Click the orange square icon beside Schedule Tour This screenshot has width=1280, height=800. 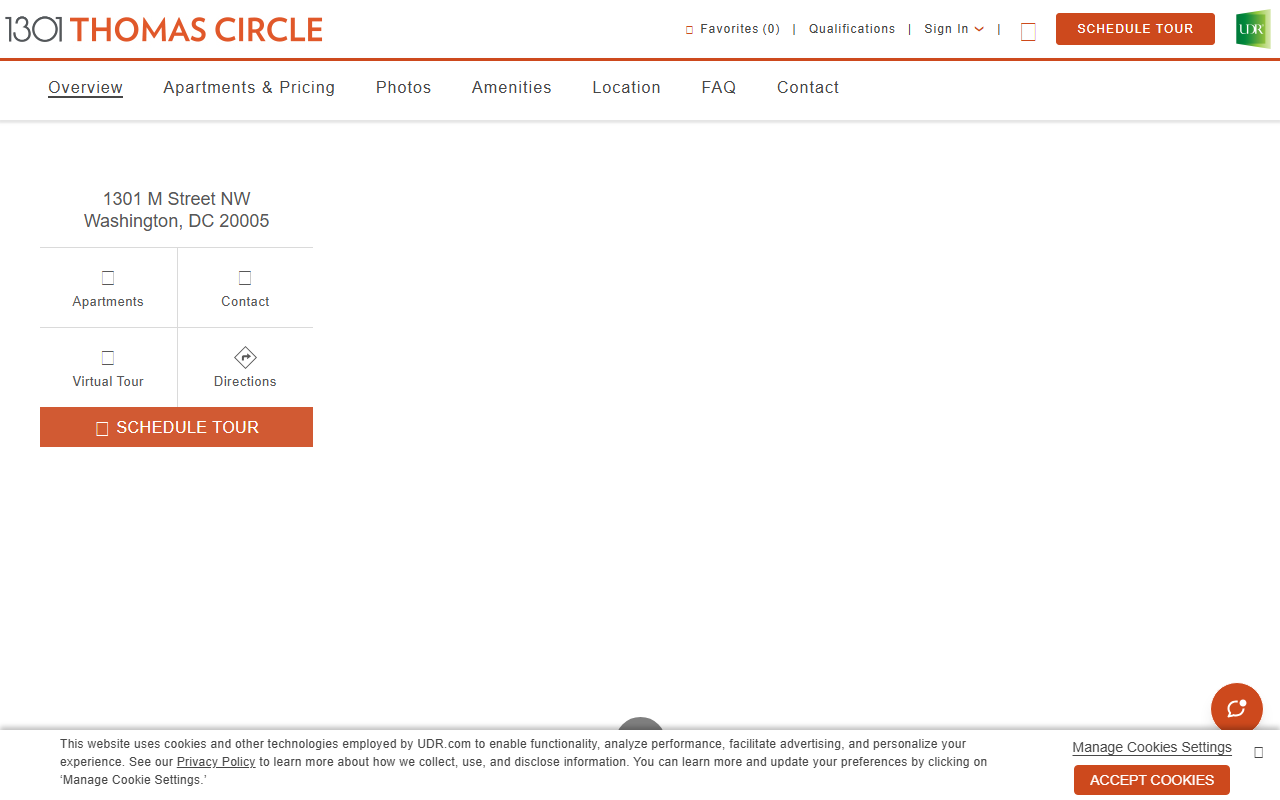click(1028, 32)
